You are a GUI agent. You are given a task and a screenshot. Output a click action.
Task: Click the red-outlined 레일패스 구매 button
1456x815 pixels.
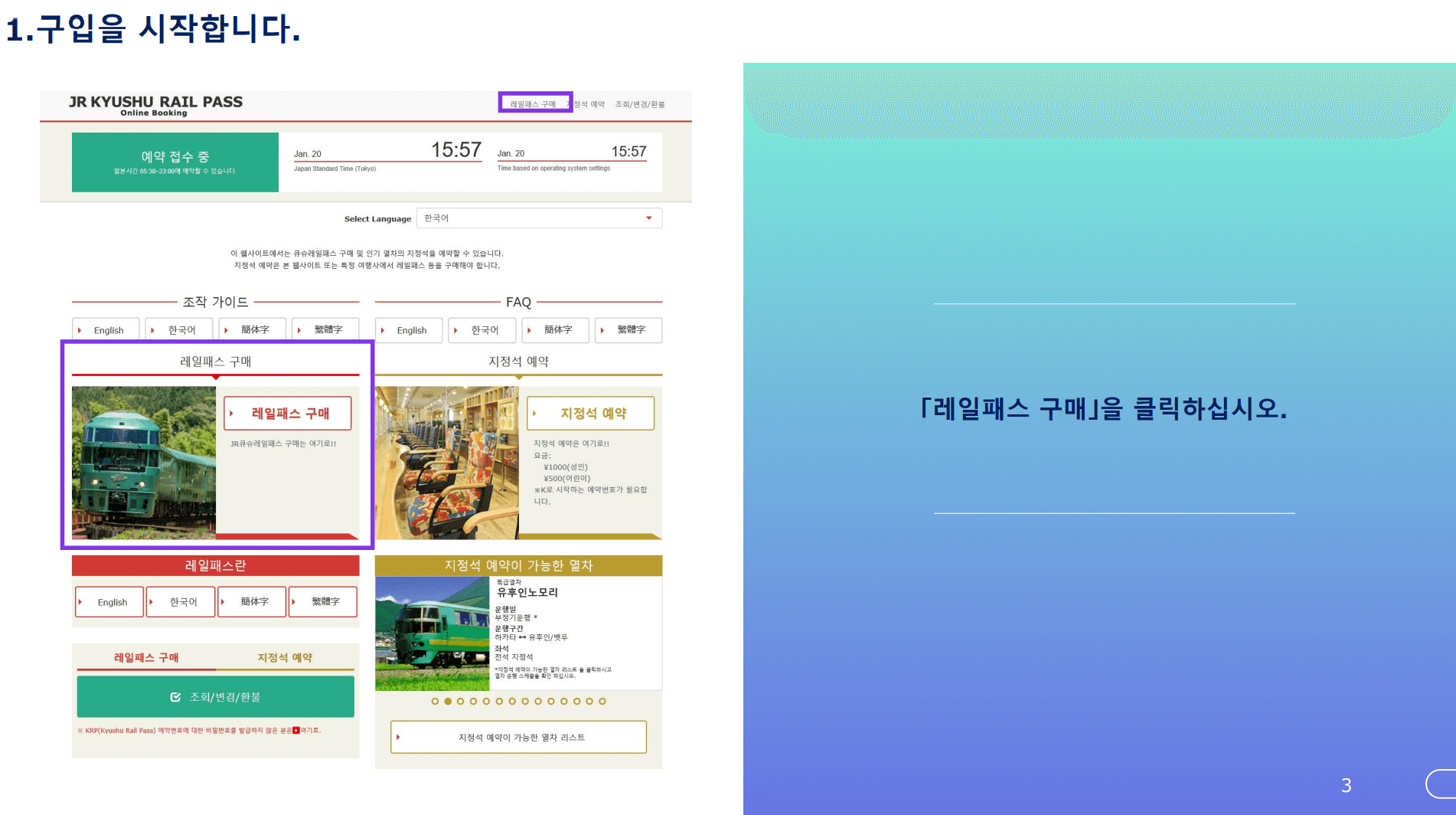[288, 413]
